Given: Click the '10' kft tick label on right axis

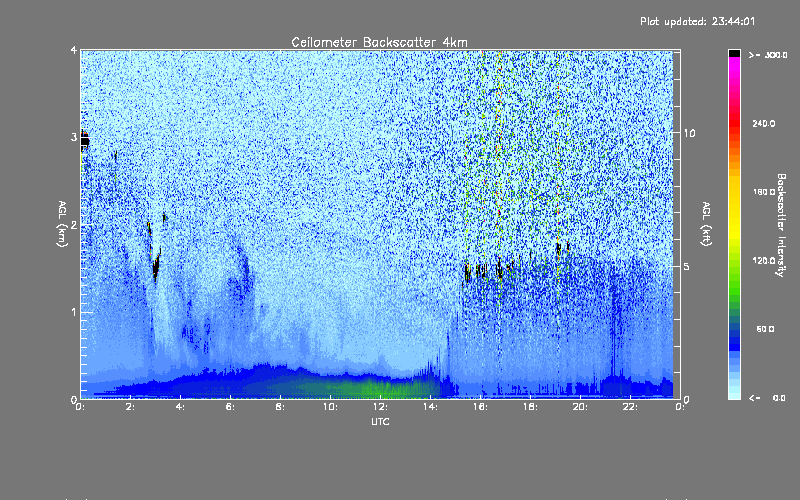Looking at the screenshot, I should (x=689, y=133).
